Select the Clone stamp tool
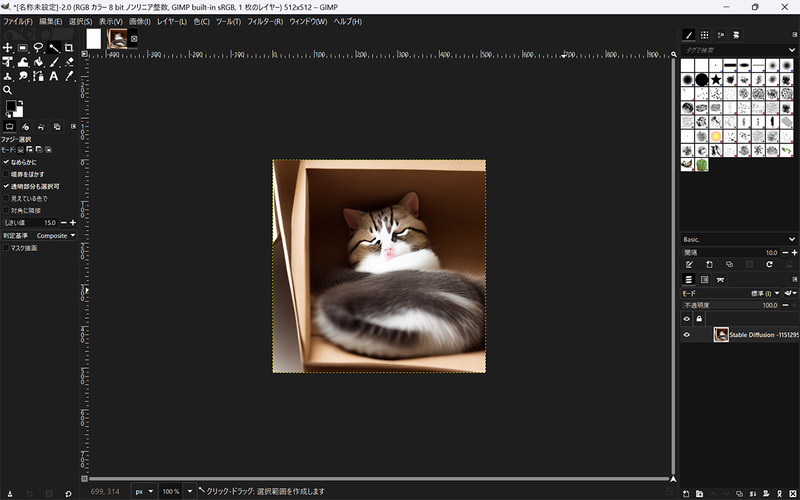Screen dimensions: 800x500 coord(8,77)
